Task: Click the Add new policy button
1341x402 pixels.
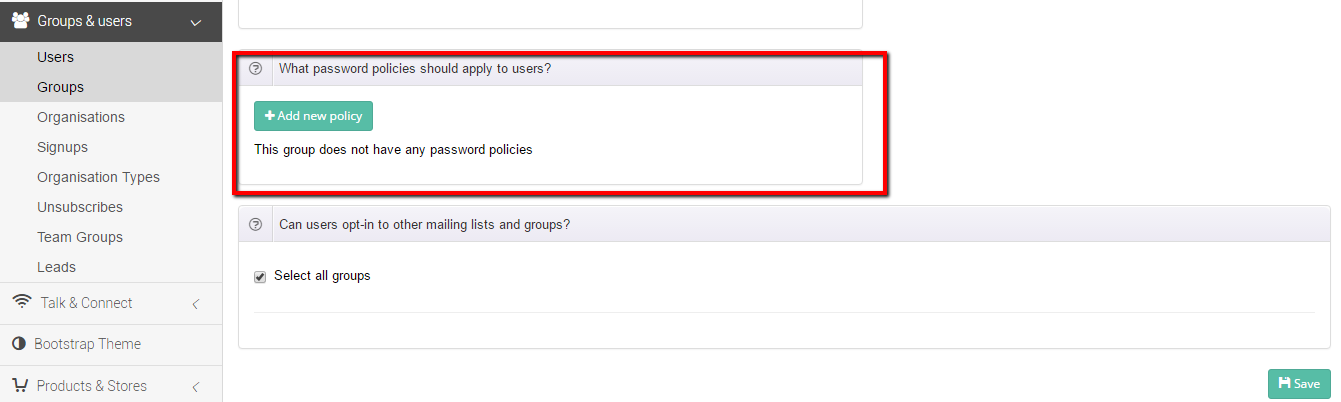Action: (313, 116)
